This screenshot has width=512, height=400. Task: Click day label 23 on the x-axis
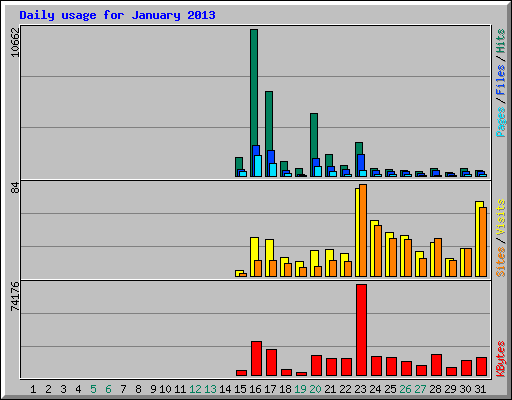pyautogui.click(x=360, y=389)
